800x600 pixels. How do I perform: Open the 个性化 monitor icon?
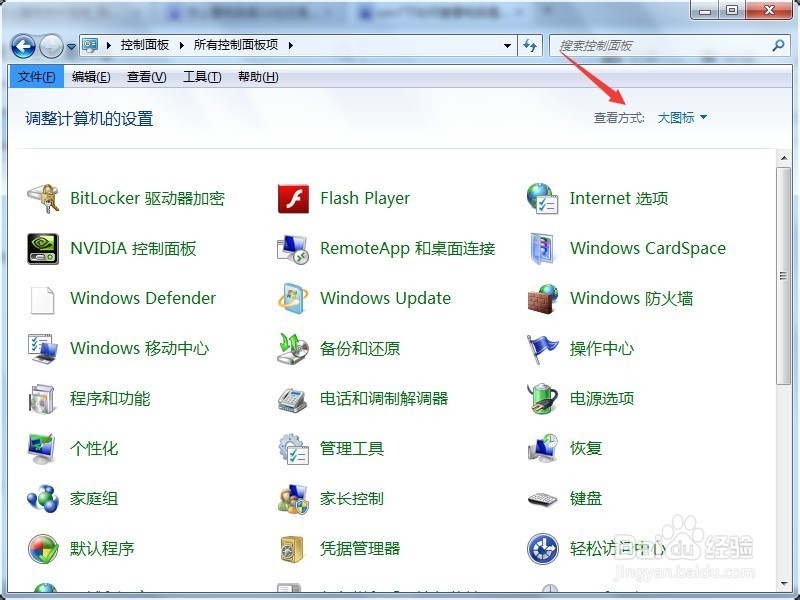point(42,448)
